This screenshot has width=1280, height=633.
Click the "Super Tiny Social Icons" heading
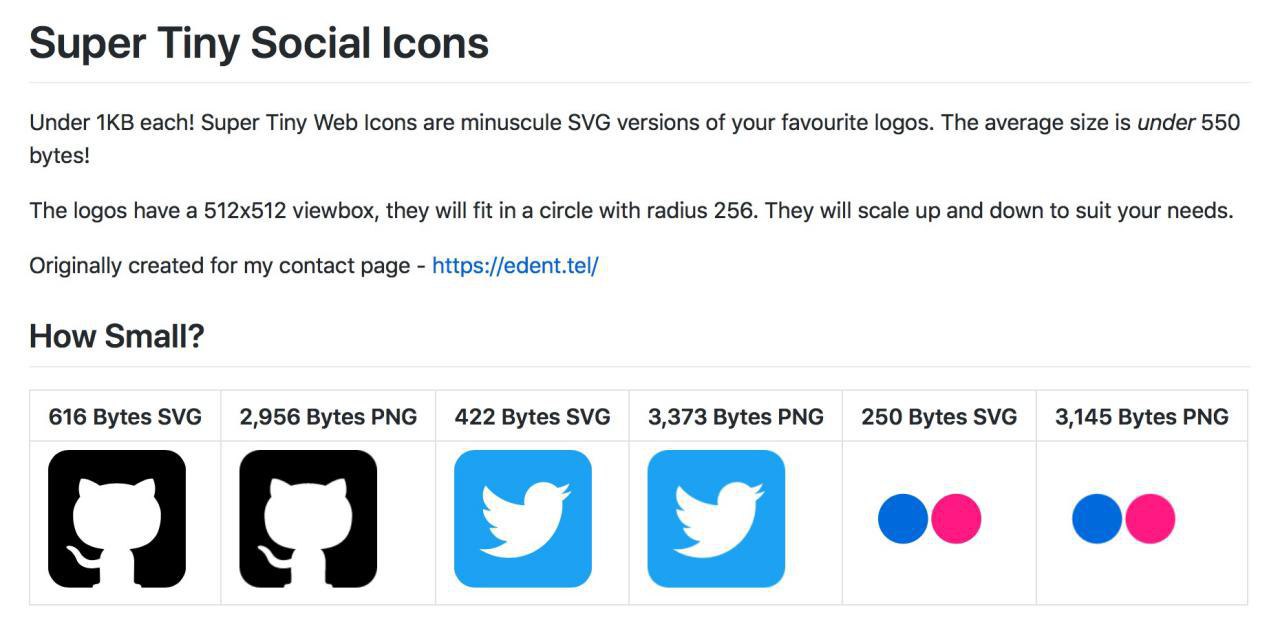click(x=259, y=43)
